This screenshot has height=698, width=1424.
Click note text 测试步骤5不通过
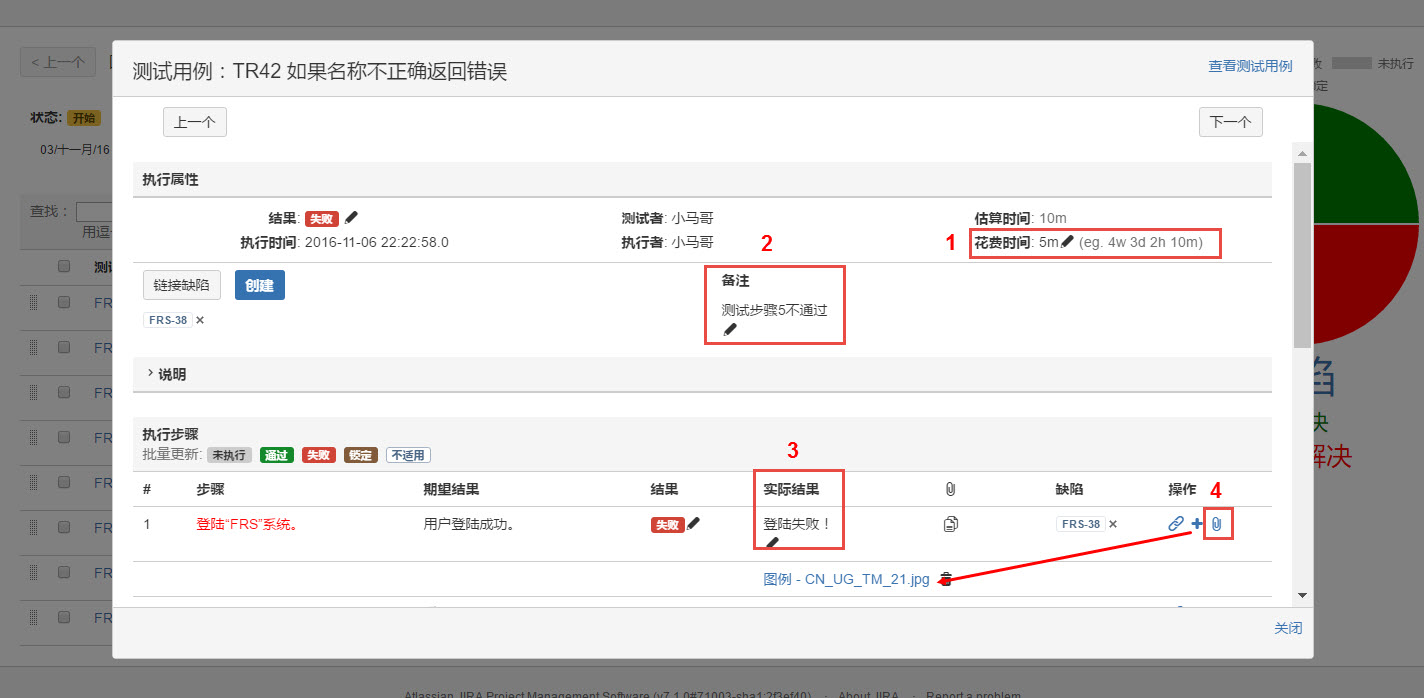tap(775, 310)
